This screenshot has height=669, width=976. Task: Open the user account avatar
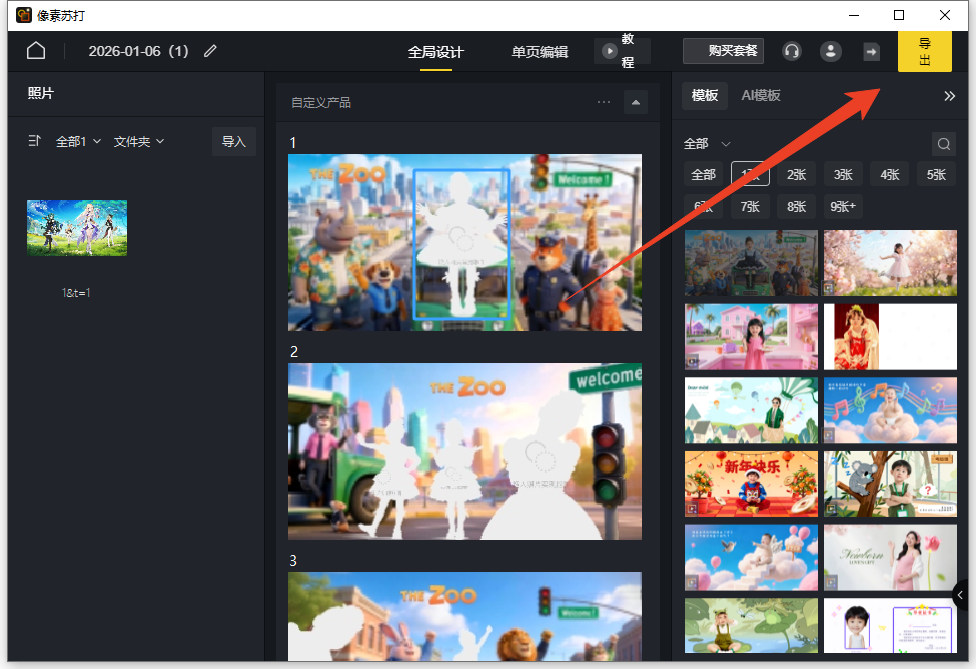[x=830, y=51]
